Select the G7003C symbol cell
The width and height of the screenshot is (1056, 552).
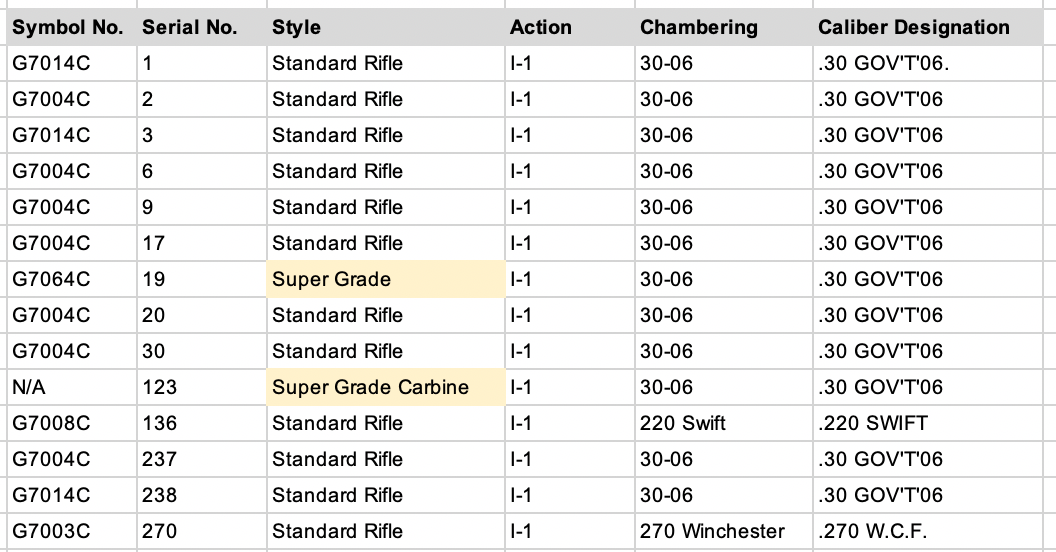[71, 531]
